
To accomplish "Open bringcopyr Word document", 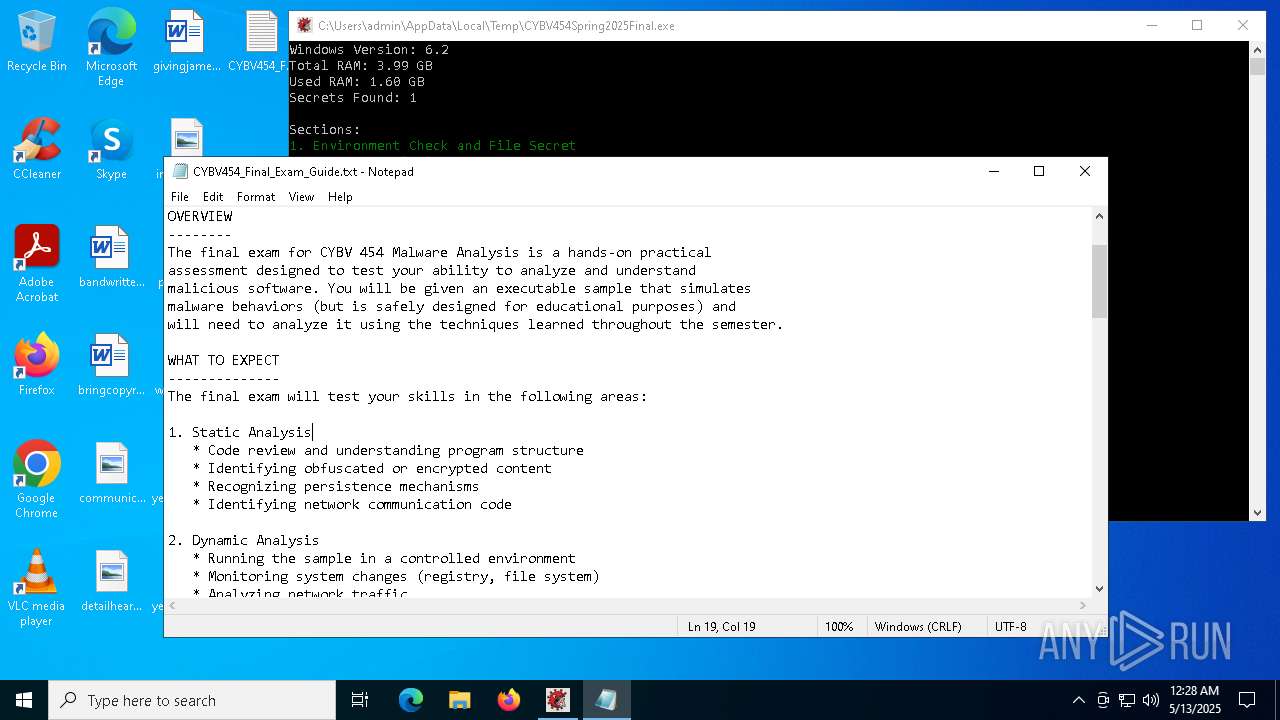I will [111, 366].
